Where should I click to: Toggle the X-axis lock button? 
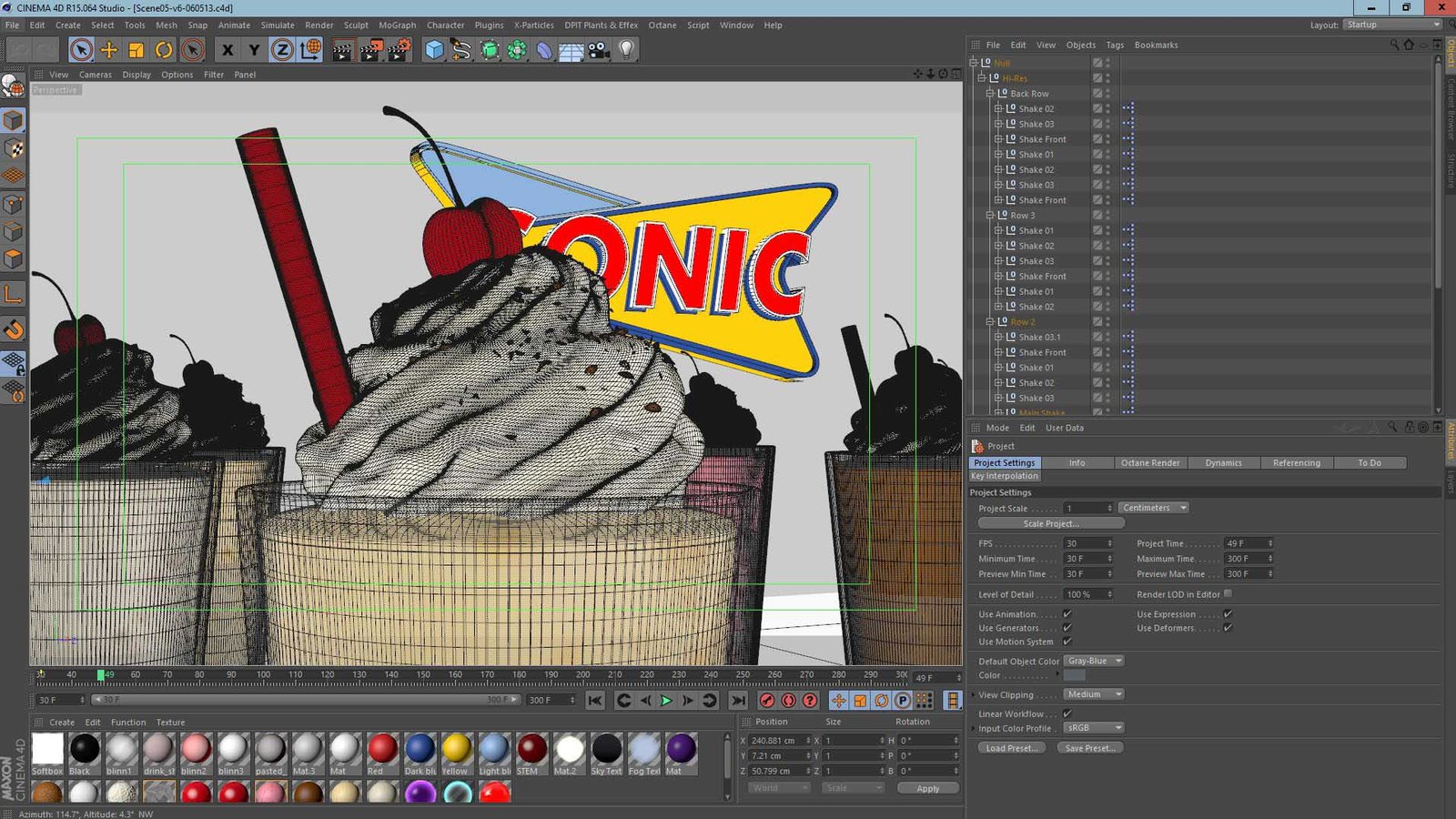tap(227, 50)
